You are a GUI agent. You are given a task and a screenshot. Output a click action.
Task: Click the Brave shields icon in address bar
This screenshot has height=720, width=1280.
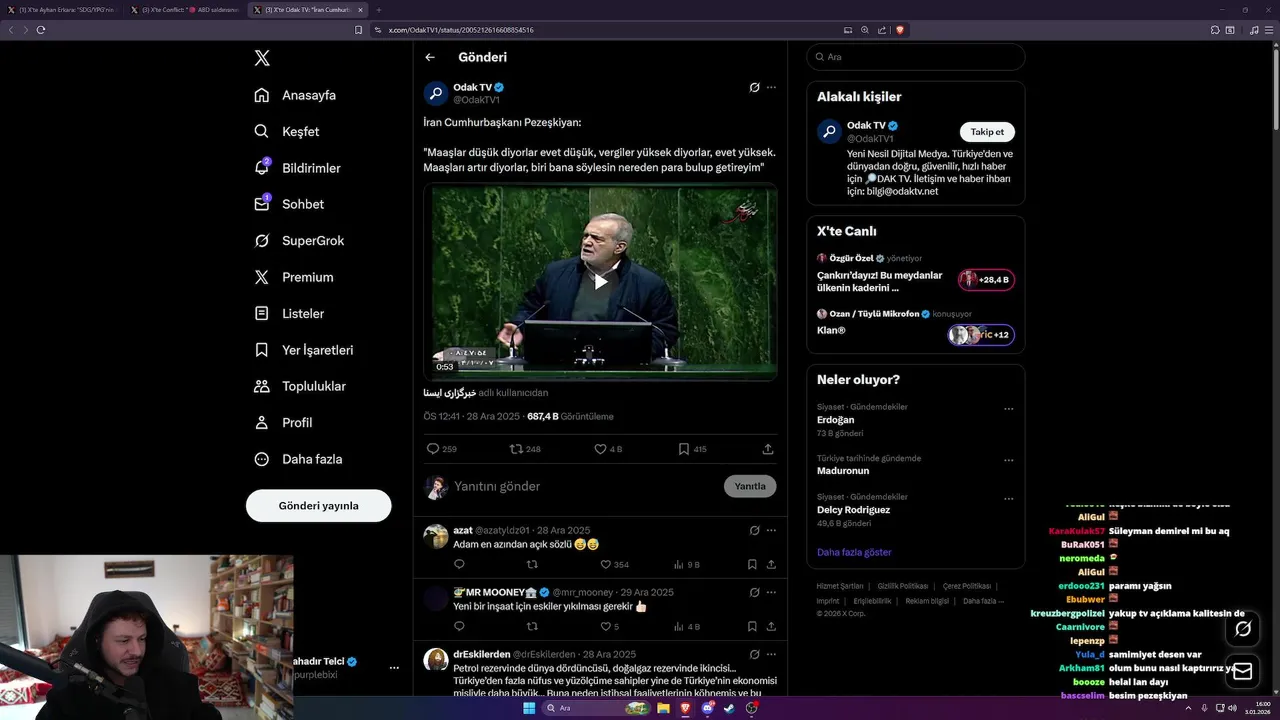tap(900, 30)
